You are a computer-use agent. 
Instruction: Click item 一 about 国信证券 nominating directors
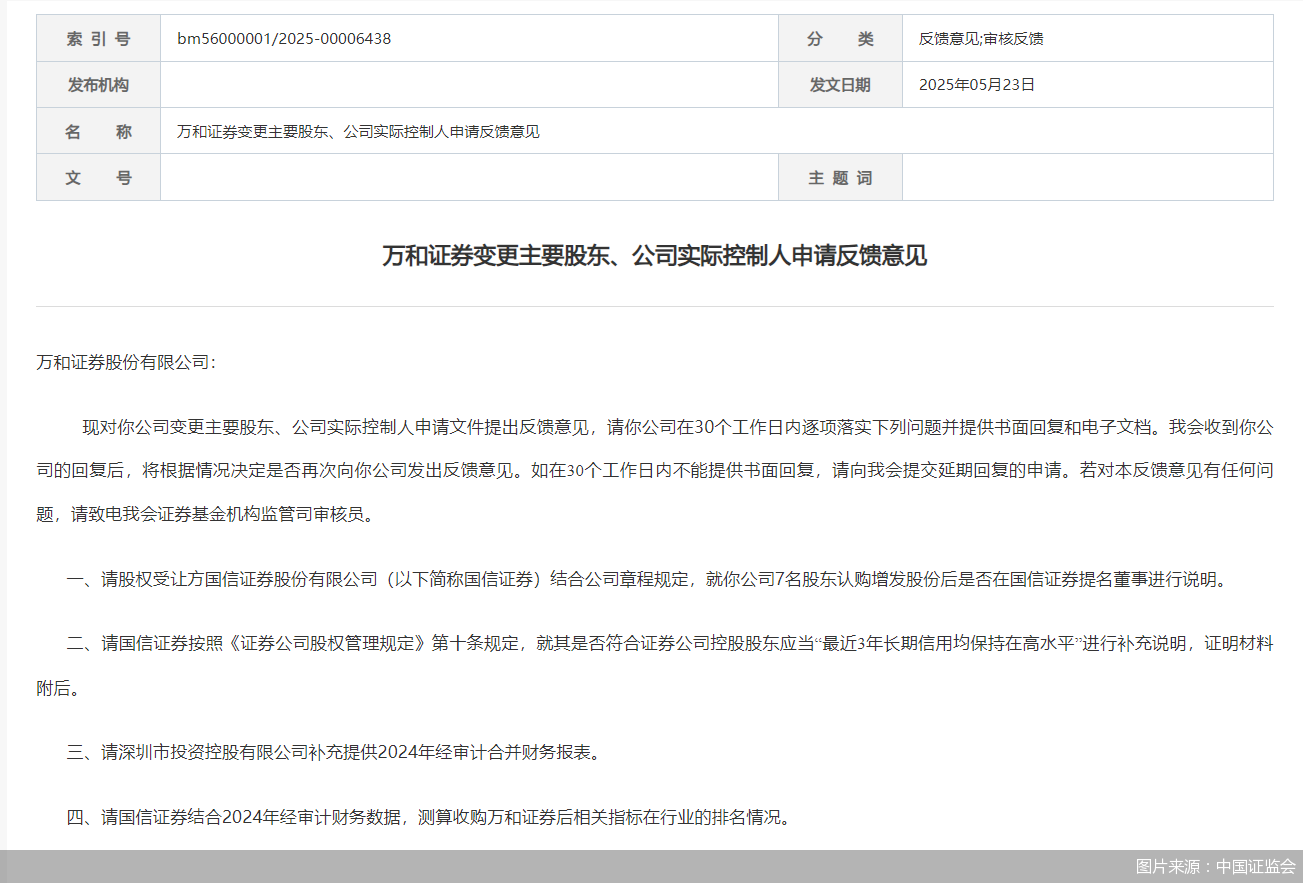click(x=646, y=579)
